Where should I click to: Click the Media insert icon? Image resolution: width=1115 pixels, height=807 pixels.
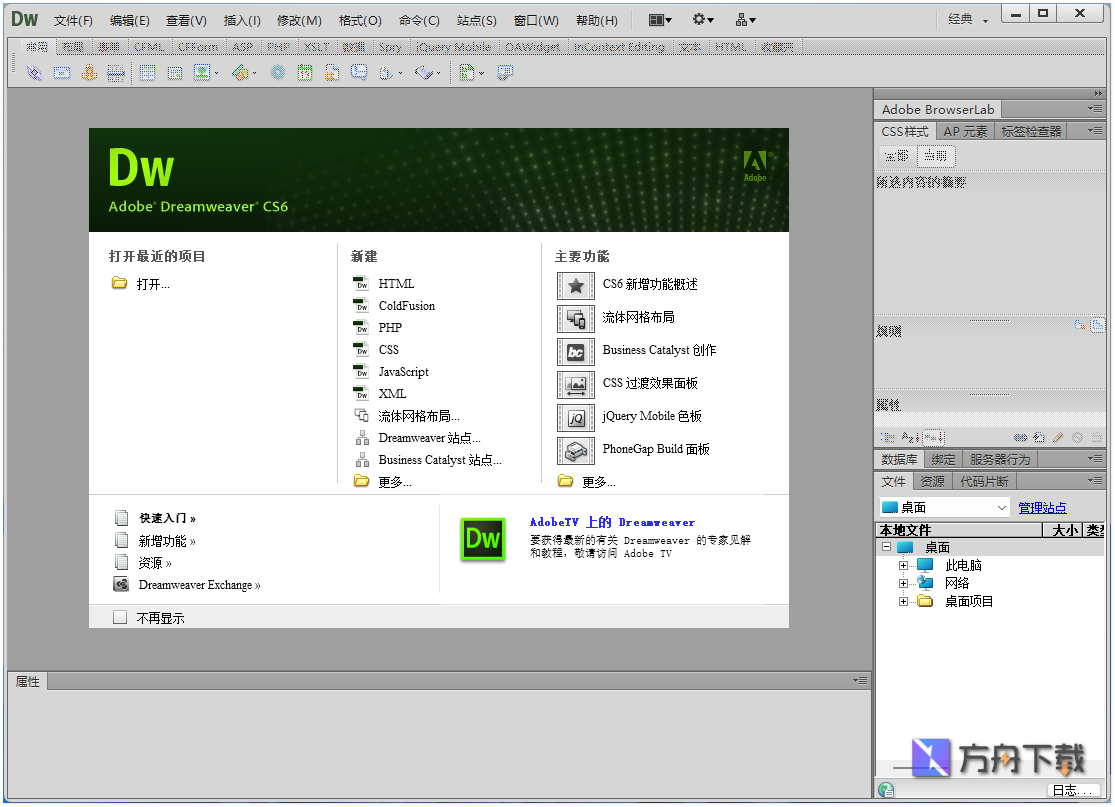click(x=240, y=73)
